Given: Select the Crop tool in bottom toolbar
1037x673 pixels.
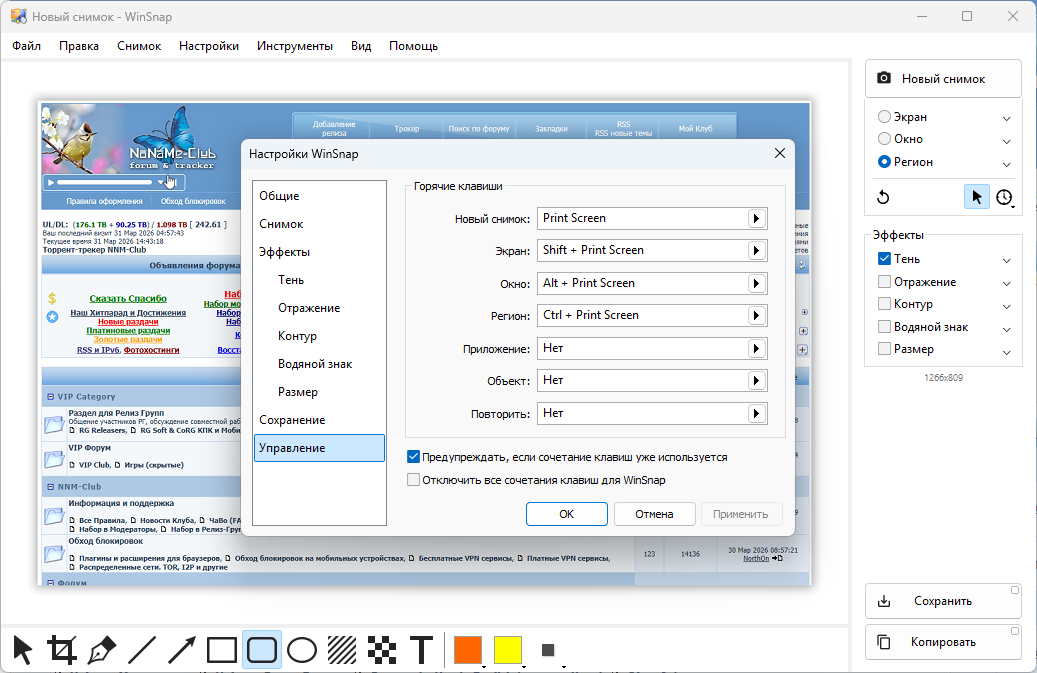Looking at the screenshot, I should [62, 650].
